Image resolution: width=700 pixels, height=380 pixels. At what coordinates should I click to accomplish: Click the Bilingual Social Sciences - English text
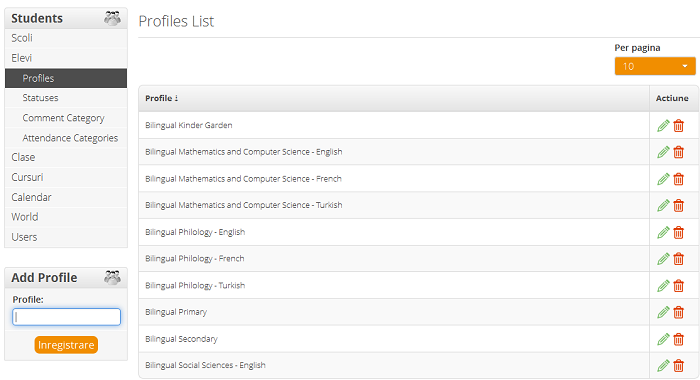(x=205, y=365)
